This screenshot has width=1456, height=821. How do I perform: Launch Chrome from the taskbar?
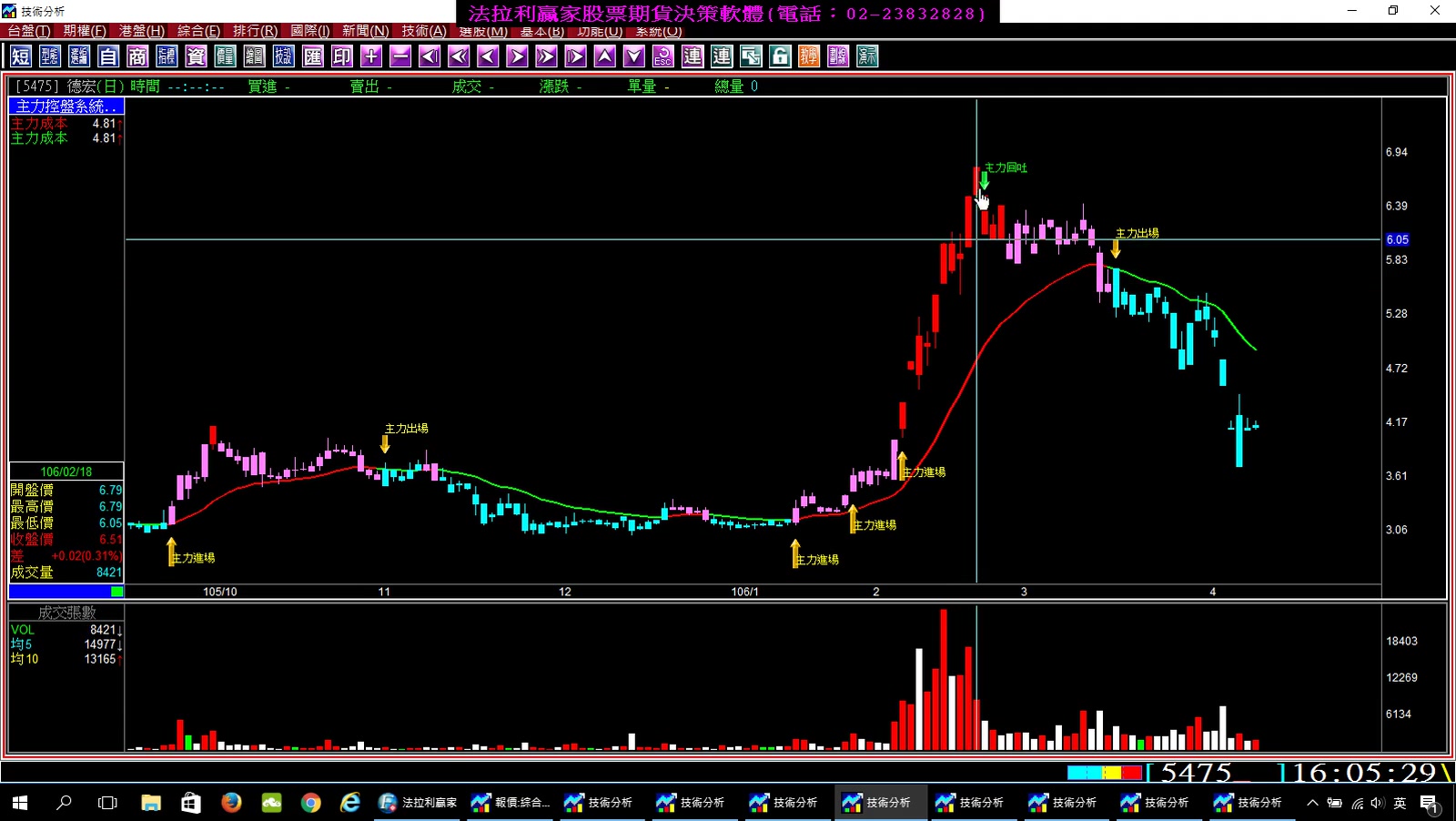[311, 802]
